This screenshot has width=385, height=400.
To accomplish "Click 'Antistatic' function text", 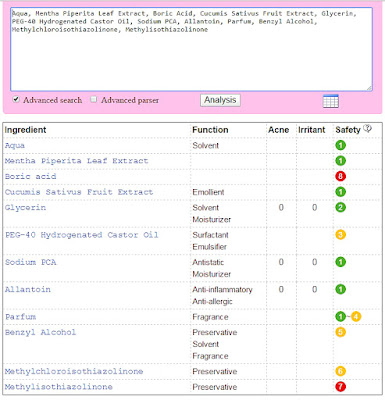I will pyautogui.click(x=208, y=262).
